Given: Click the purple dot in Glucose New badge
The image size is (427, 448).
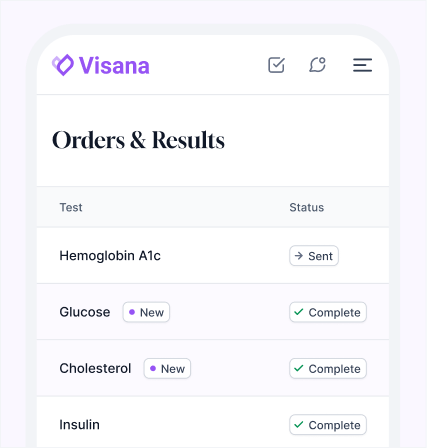Looking at the screenshot, I should tap(132, 312).
